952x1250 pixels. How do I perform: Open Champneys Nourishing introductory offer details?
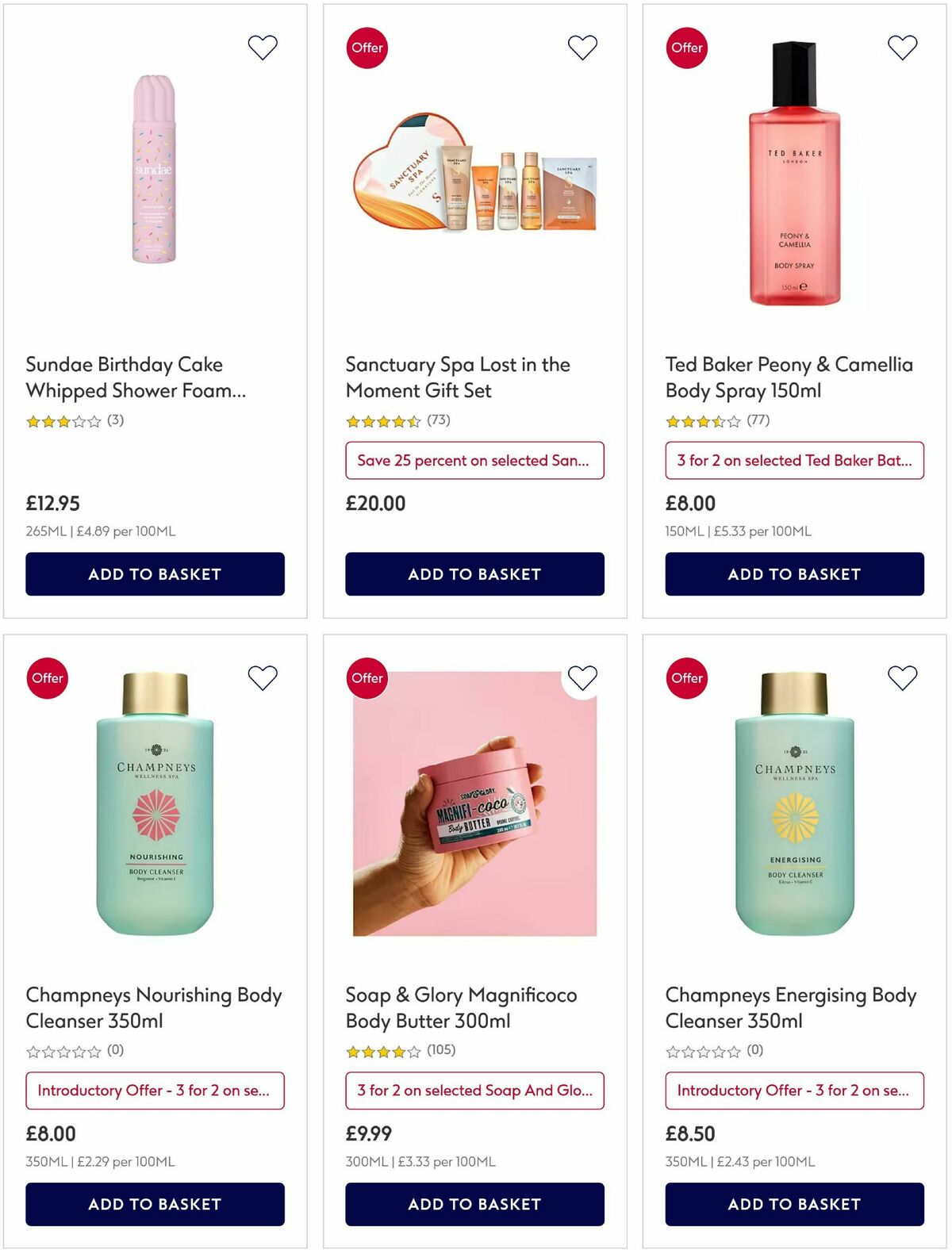tap(155, 1091)
